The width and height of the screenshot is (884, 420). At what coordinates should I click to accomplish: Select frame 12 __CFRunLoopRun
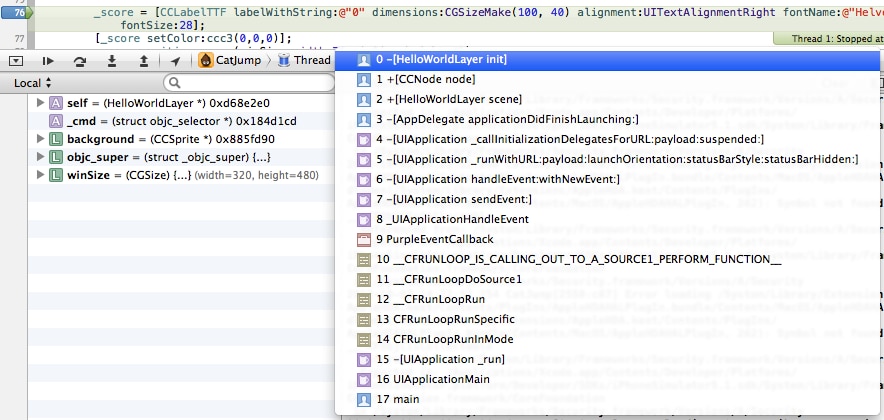pos(607,299)
